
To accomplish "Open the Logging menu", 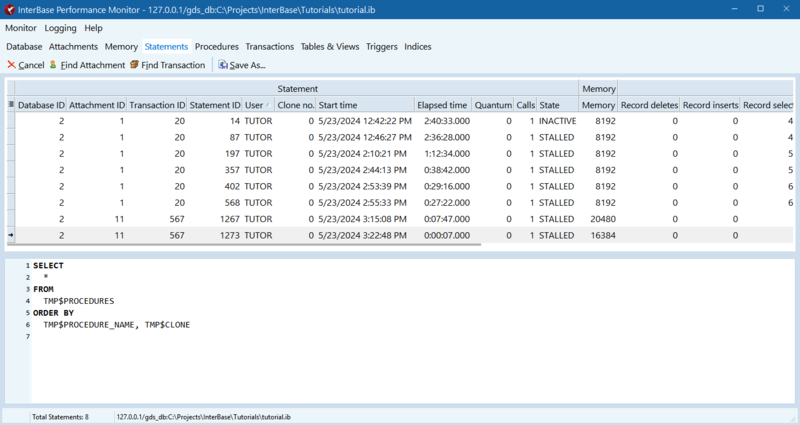I will pyautogui.click(x=60, y=28).
